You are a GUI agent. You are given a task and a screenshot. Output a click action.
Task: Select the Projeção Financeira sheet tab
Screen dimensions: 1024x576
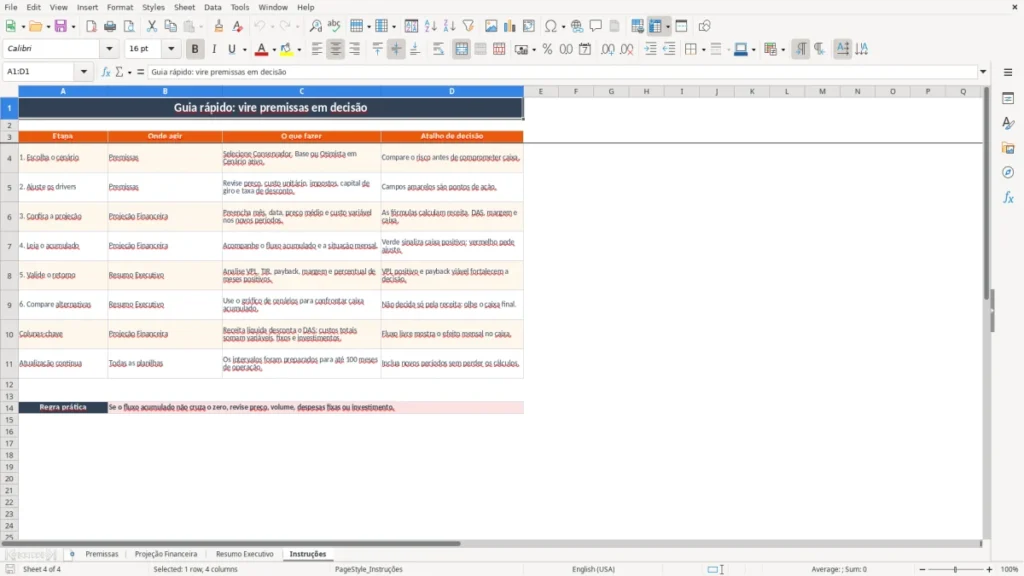tap(166, 554)
